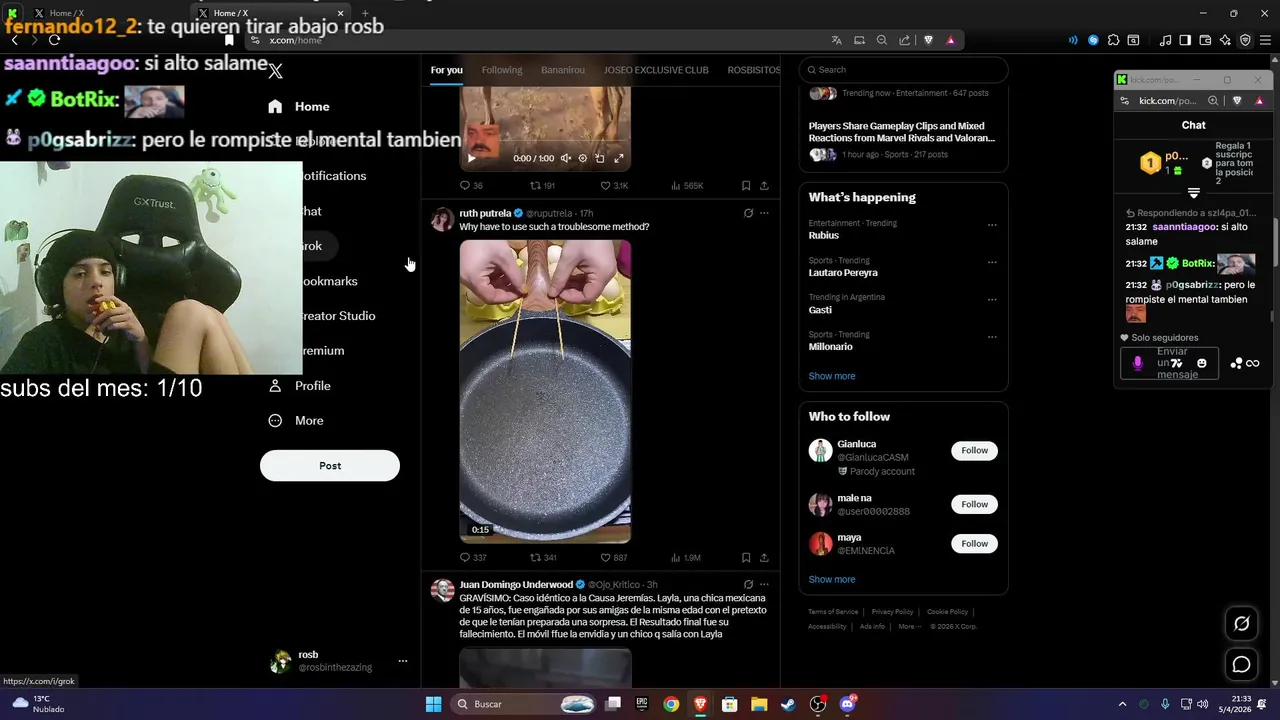Viewport: 1280px width, 720px height.
Task: Share ruth putrela's post
Action: [764, 558]
